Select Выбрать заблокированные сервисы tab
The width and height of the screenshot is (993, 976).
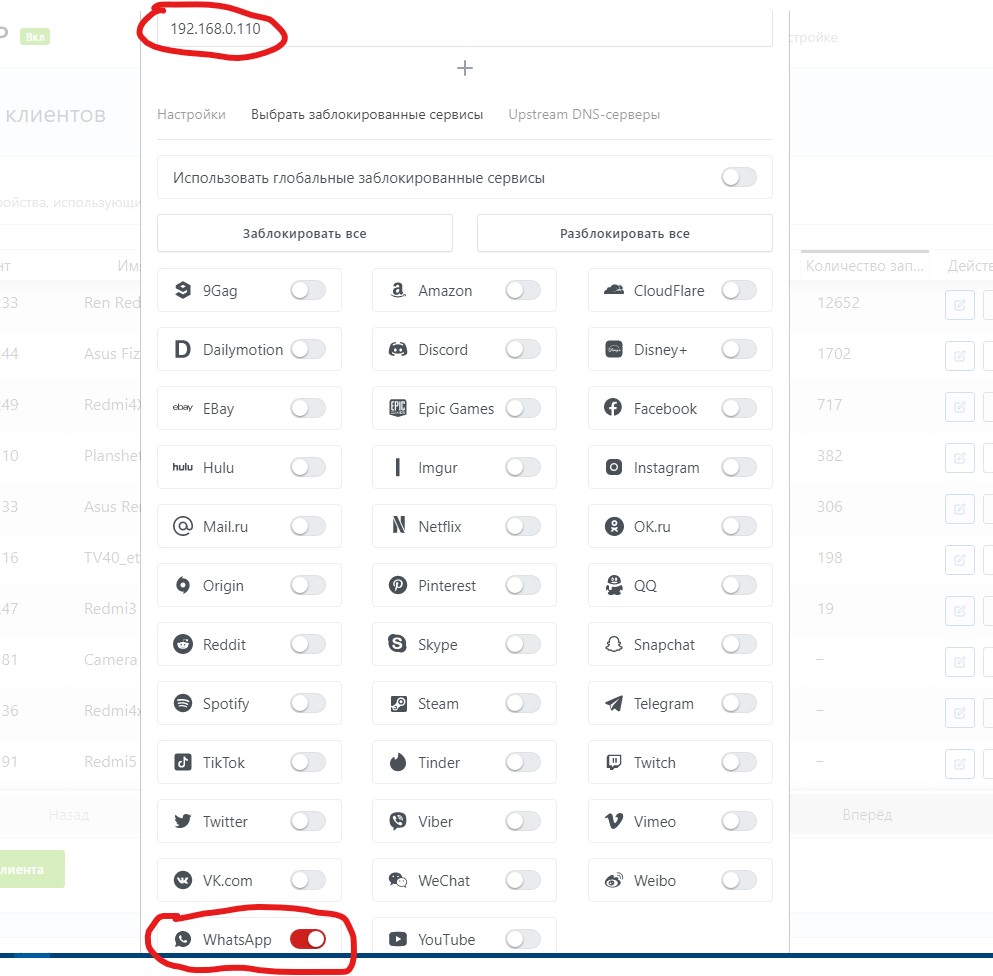[x=367, y=114]
